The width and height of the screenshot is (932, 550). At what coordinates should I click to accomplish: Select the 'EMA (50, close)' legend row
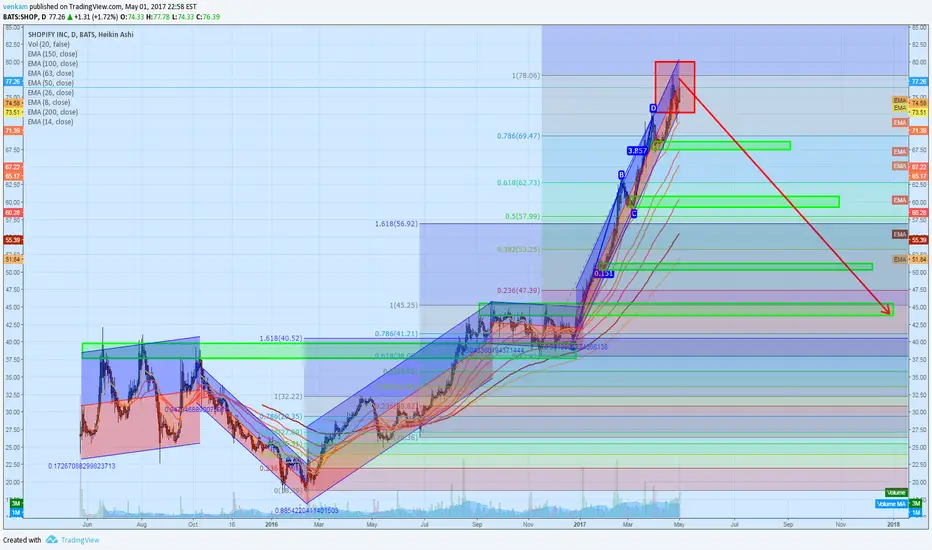(x=51, y=83)
